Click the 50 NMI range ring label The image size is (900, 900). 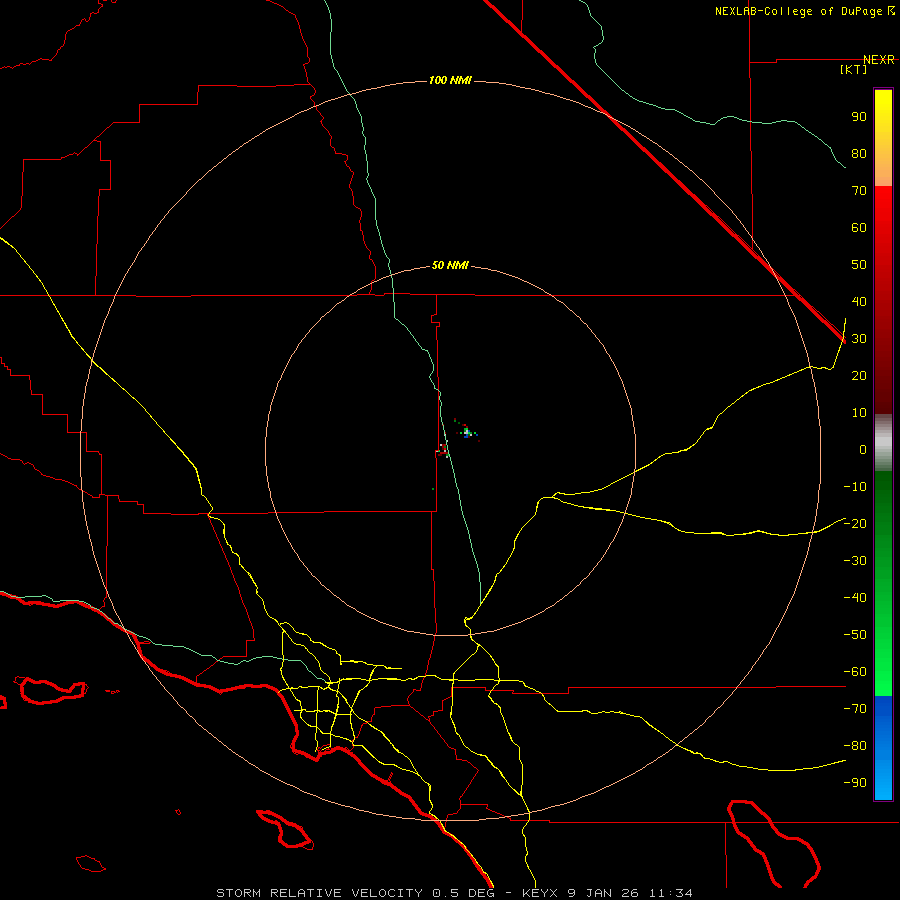450,265
